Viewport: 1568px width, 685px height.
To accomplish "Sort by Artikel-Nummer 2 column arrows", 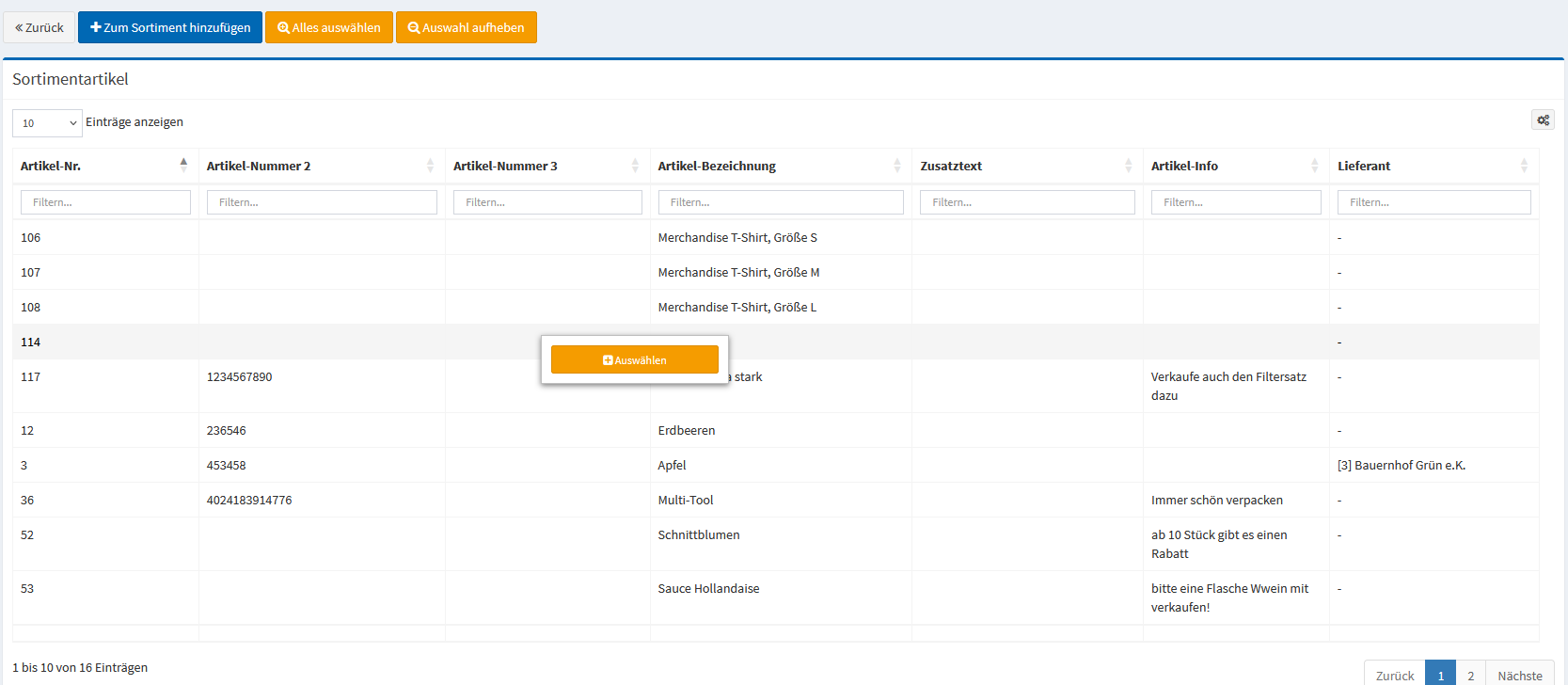I will coord(430,166).
